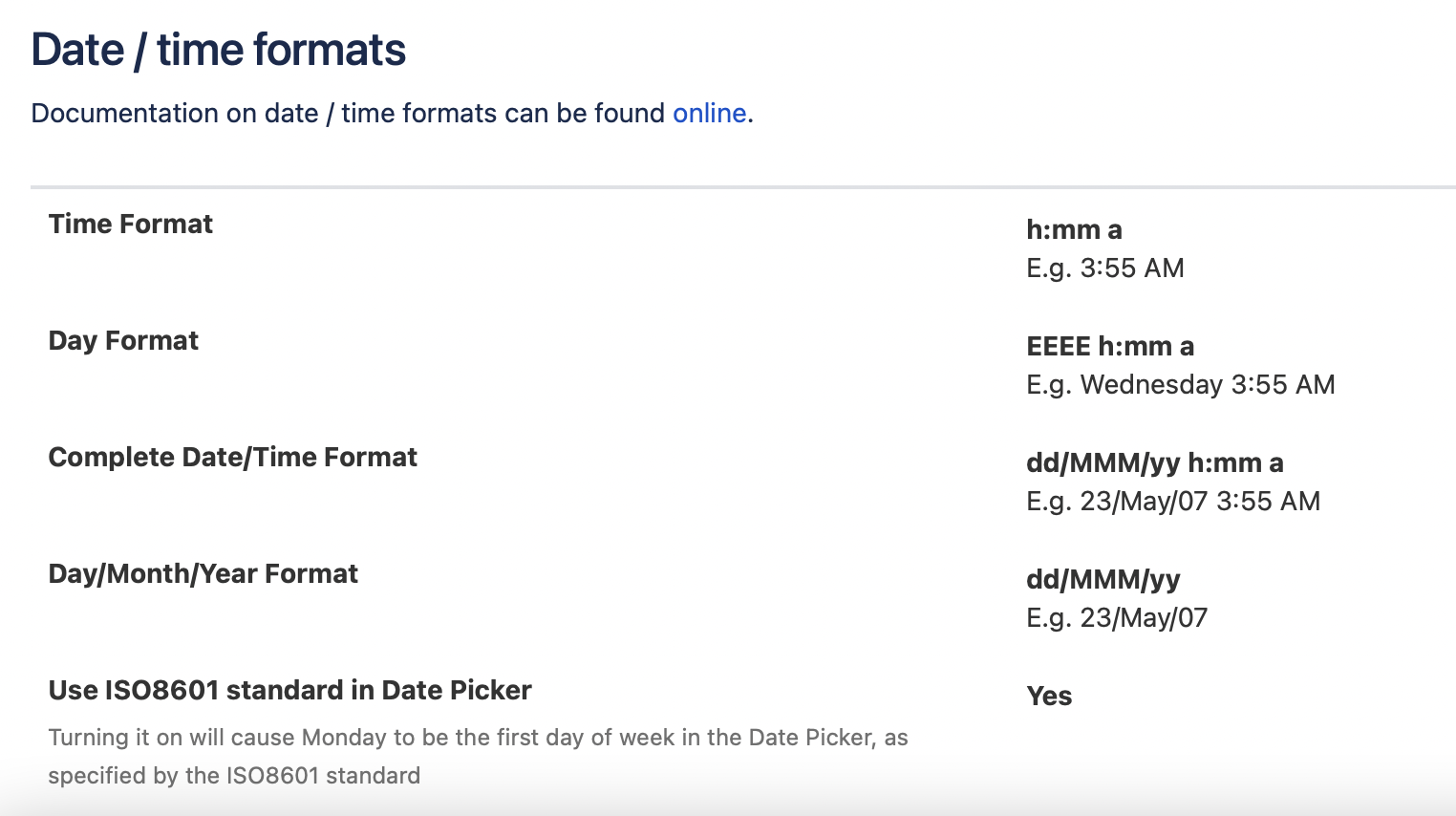Click the ISO8601 Monday first-day description text
Viewport: 1456px width, 816px height.
(478, 755)
